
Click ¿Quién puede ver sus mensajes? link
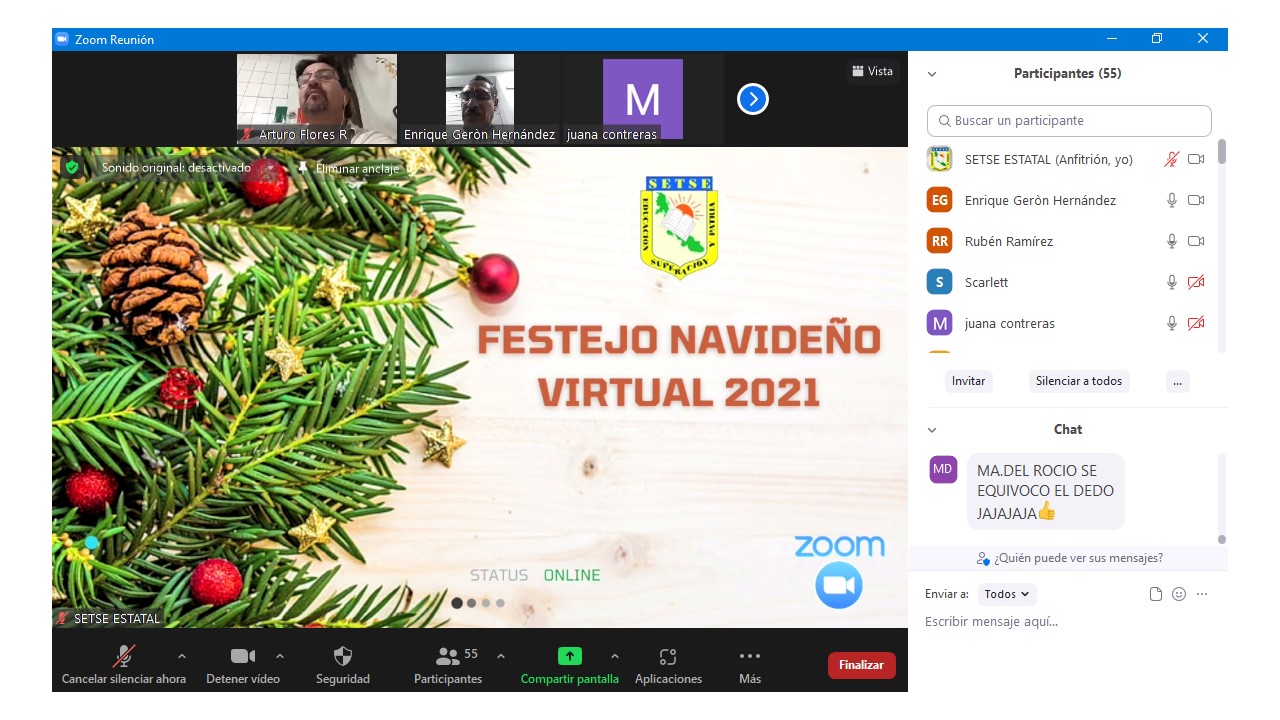tap(1070, 558)
